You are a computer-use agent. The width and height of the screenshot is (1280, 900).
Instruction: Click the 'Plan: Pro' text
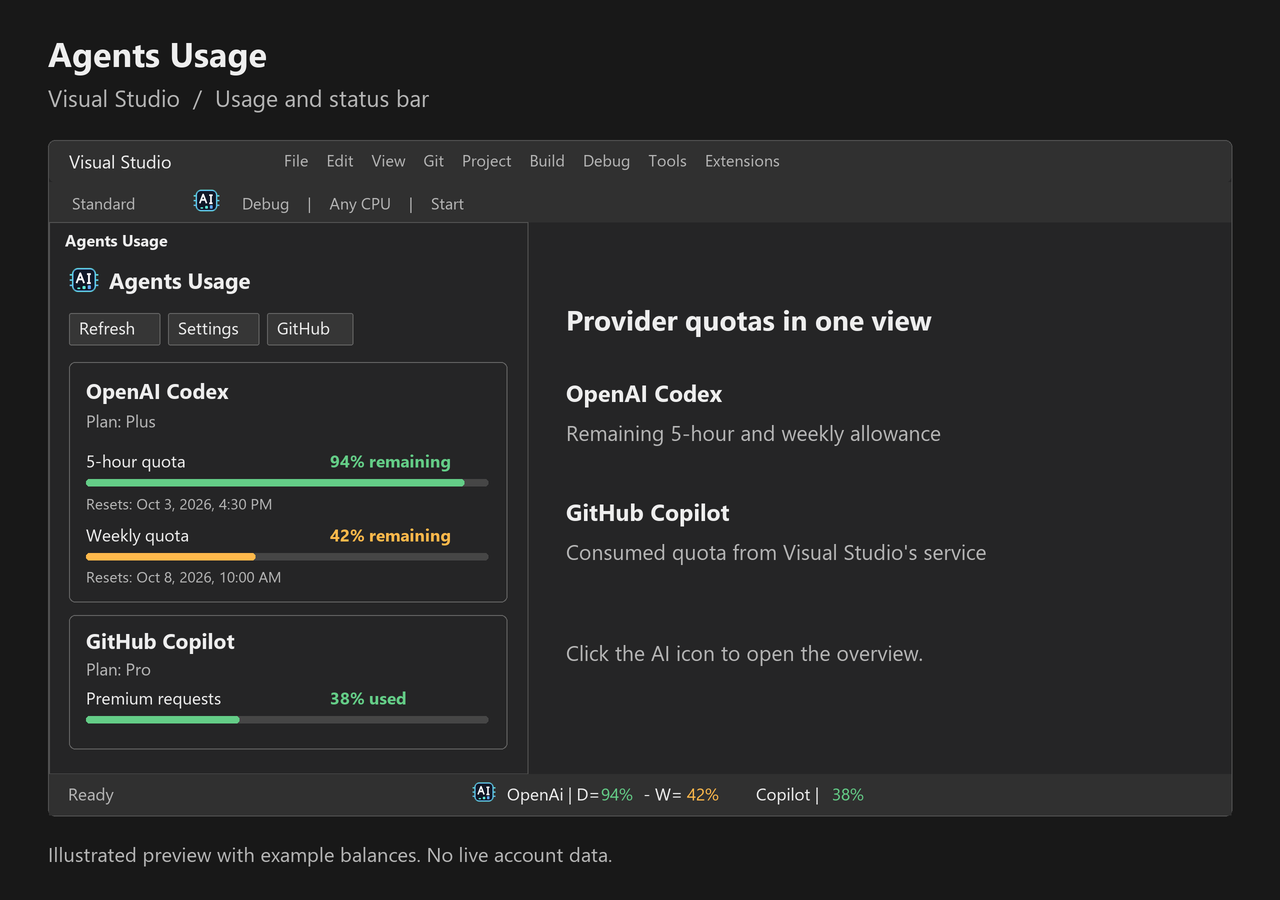coord(118,670)
